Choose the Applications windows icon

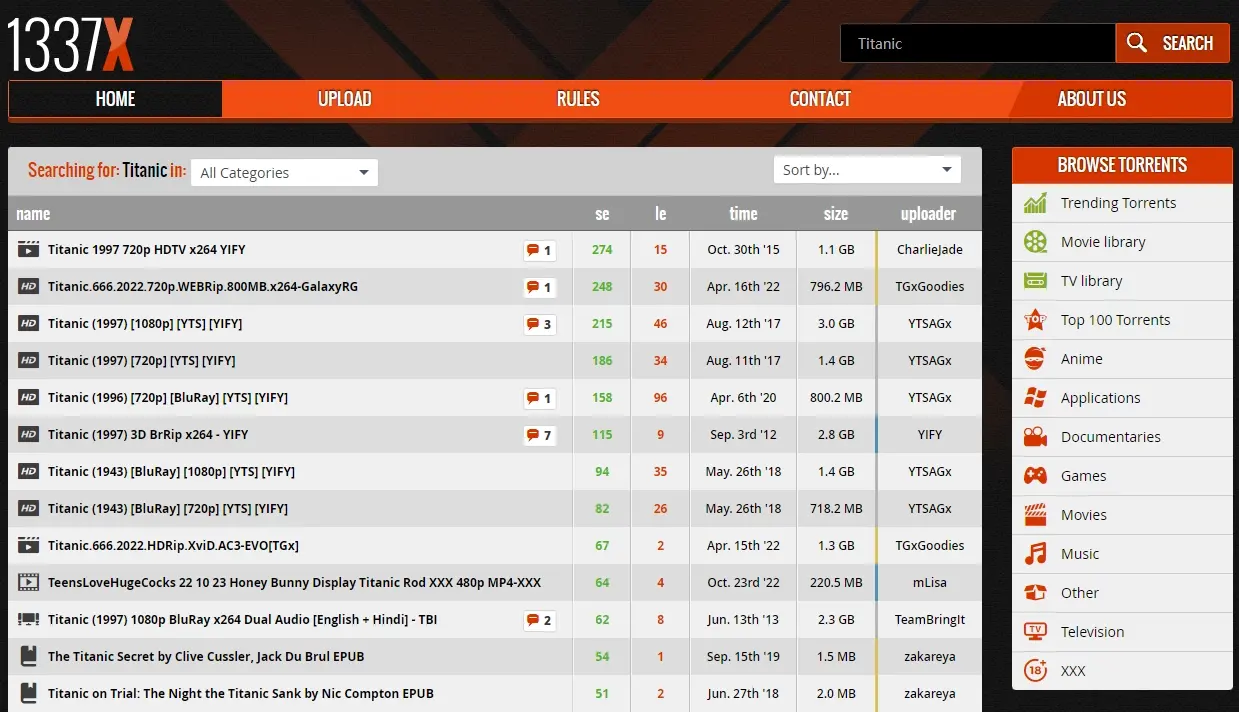tap(1035, 398)
